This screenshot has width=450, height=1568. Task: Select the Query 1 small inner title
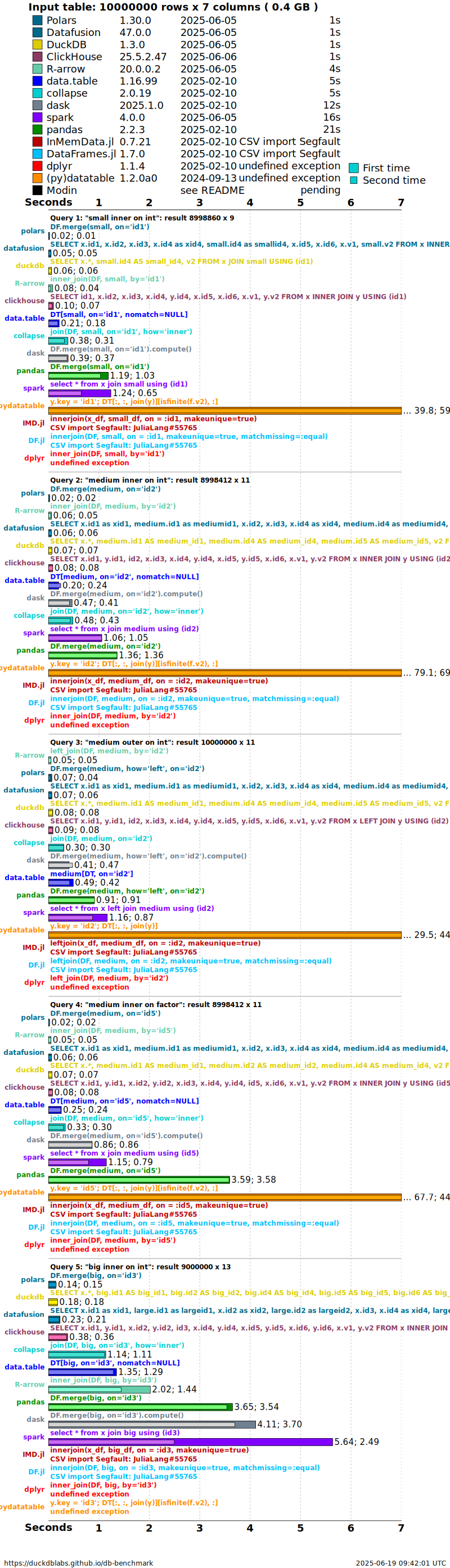click(x=142, y=218)
